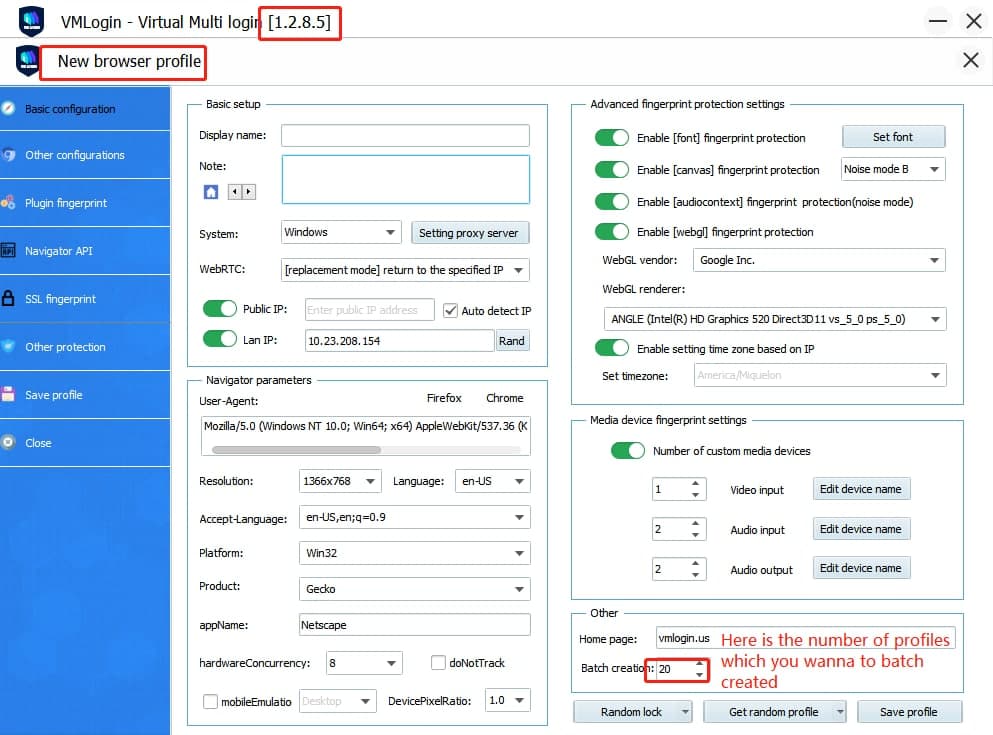Image resolution: width=993 pixels, height=735 pixels.
Task: Expand the WebGL vendor dropdown
Action: [x=819, y=260]
